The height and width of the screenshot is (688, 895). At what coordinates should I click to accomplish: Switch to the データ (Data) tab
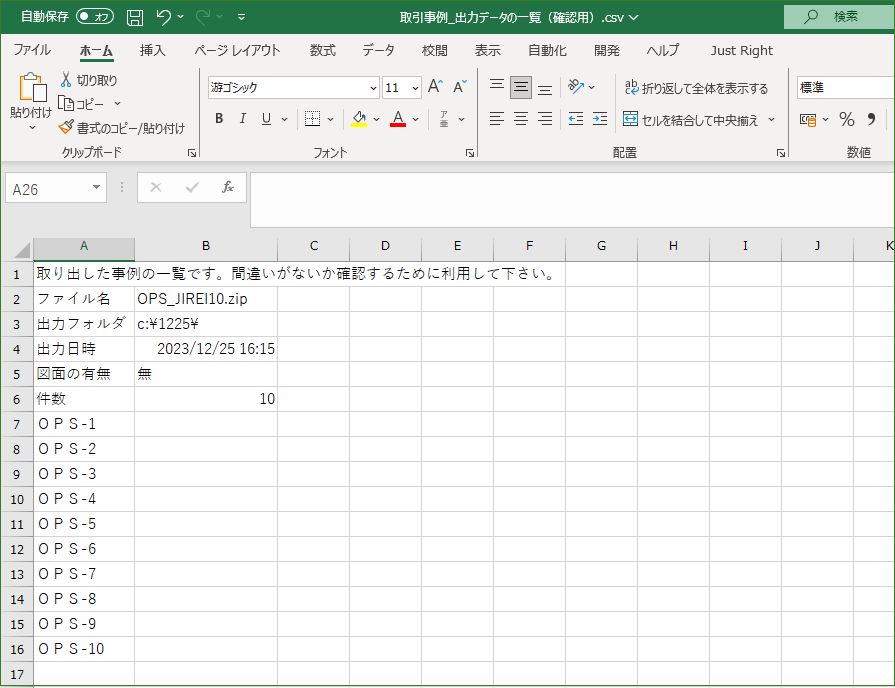click(378, 50)
